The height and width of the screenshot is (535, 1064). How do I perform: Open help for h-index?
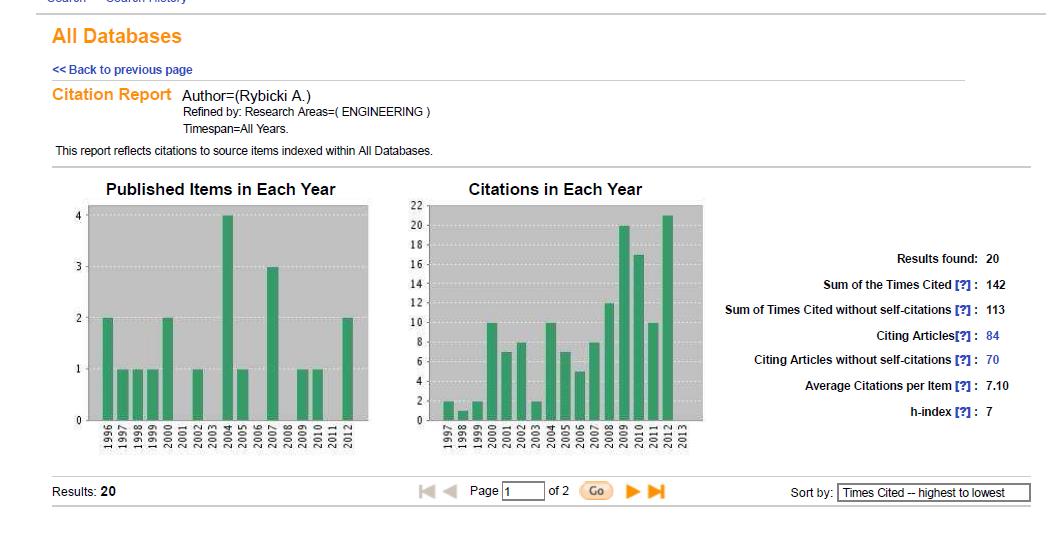(962, 412)
